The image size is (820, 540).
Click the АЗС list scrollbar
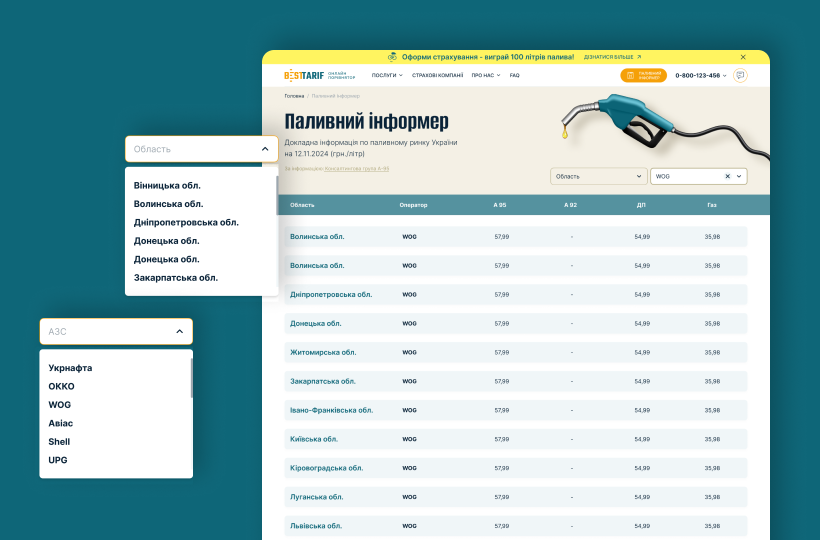click(x=191, y=378)
